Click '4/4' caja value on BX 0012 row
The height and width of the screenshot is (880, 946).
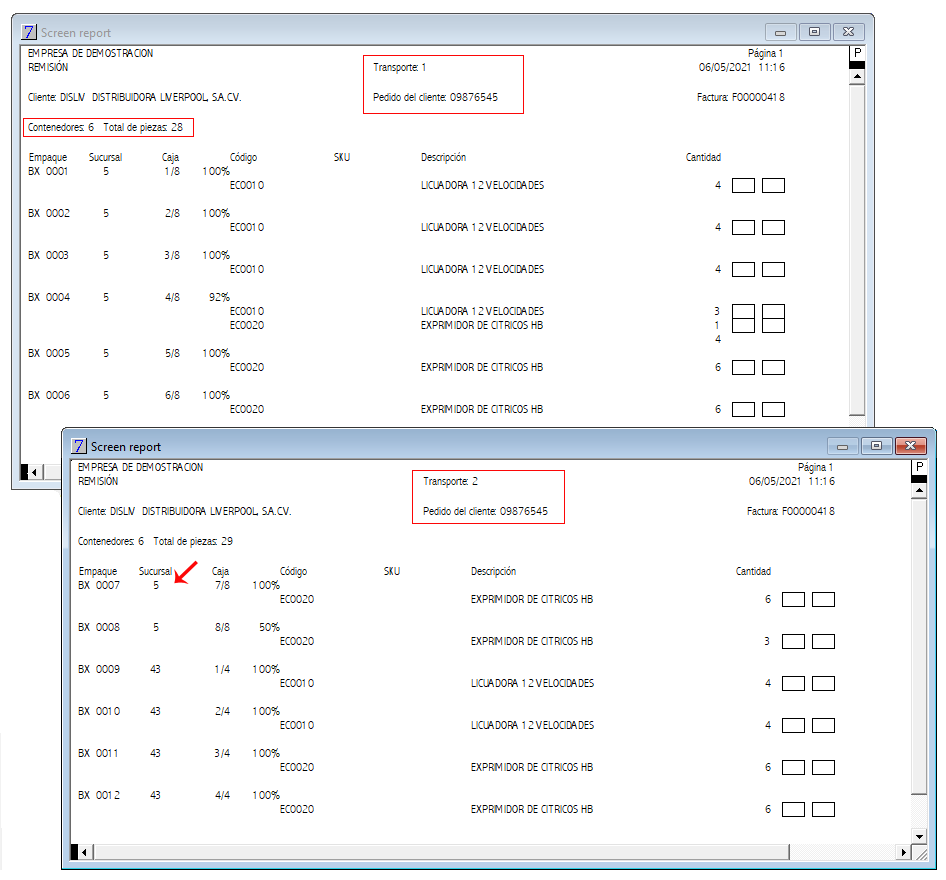pos(223,795)
